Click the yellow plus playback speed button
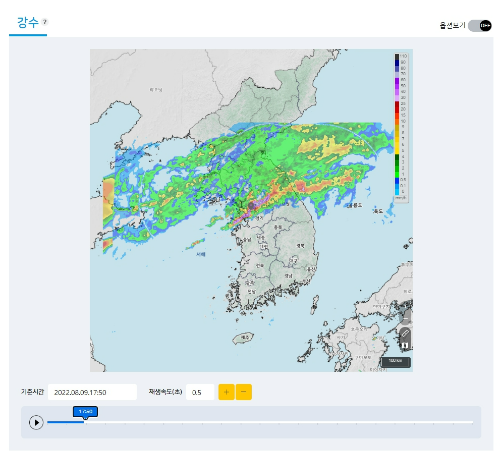Image resolution: width=500 pixels, height=451 pixels. (226, 392)
